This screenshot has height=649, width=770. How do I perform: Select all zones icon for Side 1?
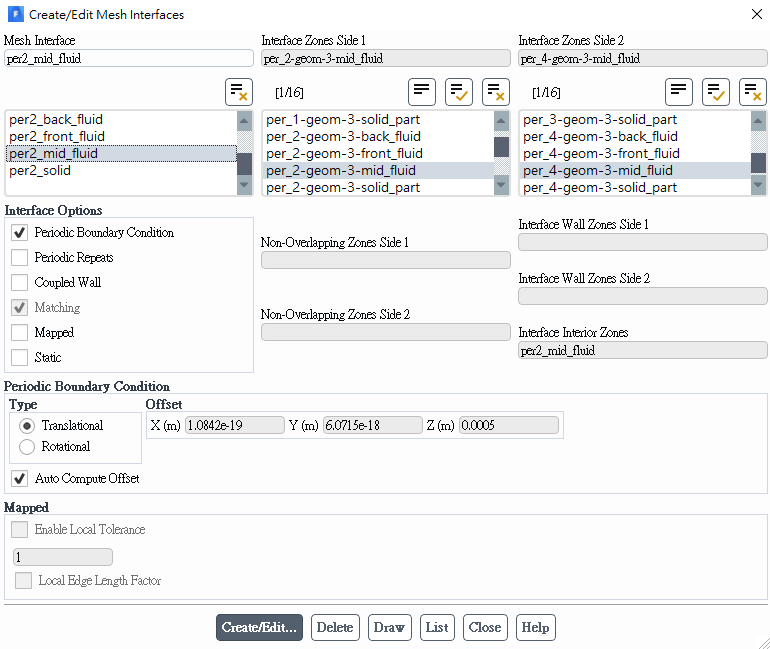(459, 92)
